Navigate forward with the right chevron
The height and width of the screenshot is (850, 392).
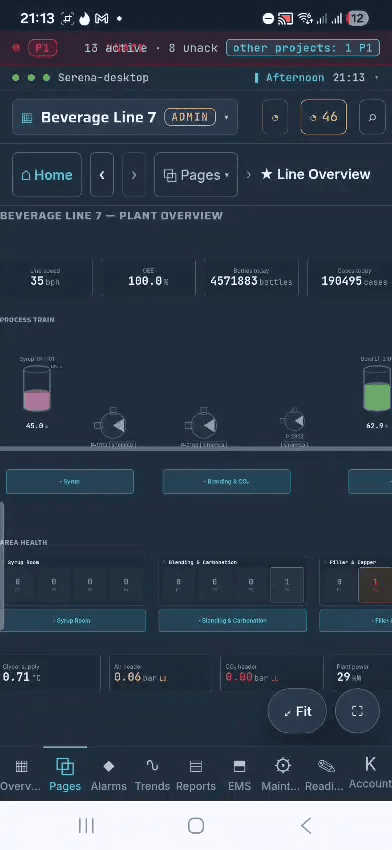pos(134,175)
